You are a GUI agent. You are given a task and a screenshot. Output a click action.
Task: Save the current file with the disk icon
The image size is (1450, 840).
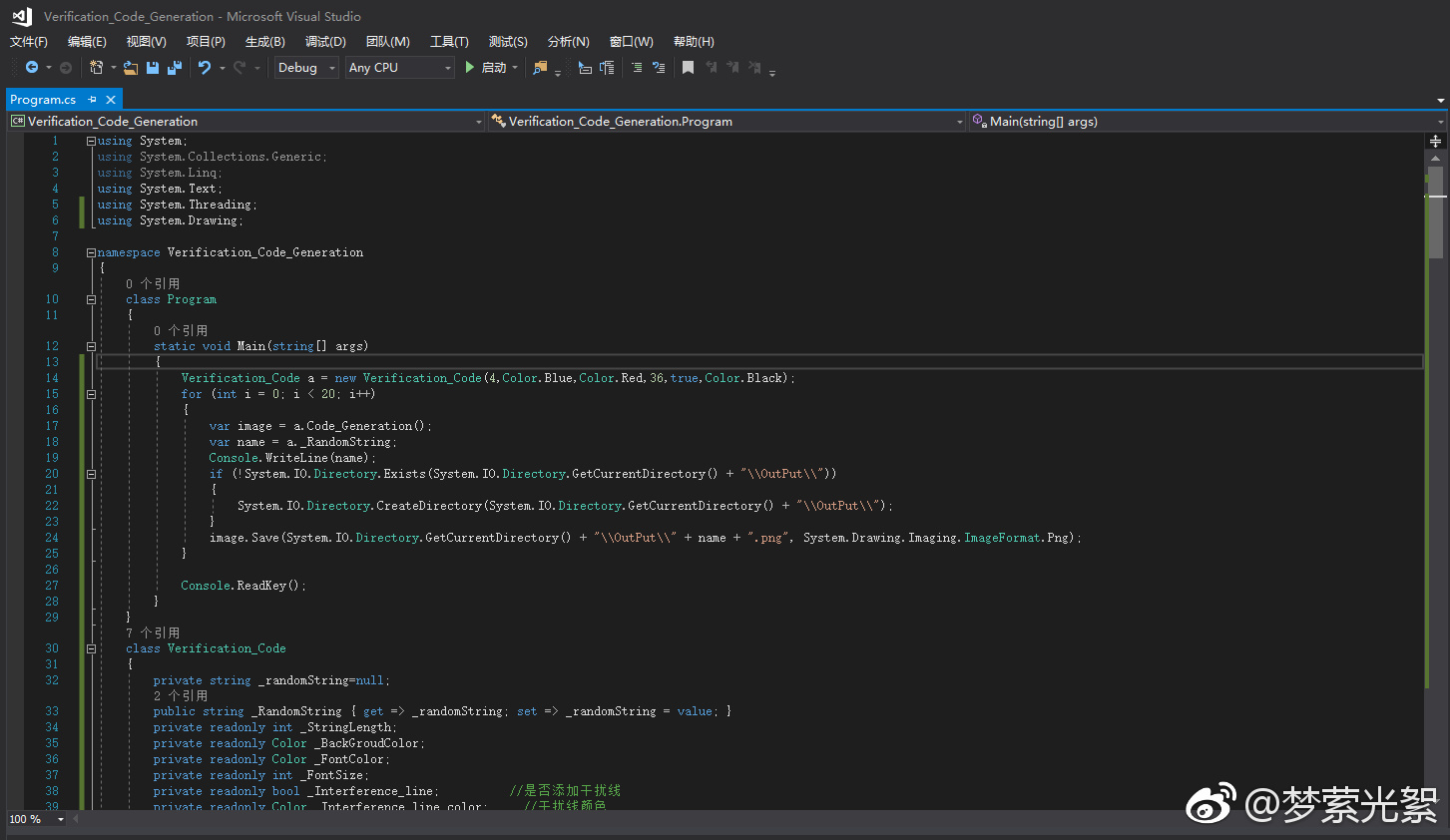[153, 68]
